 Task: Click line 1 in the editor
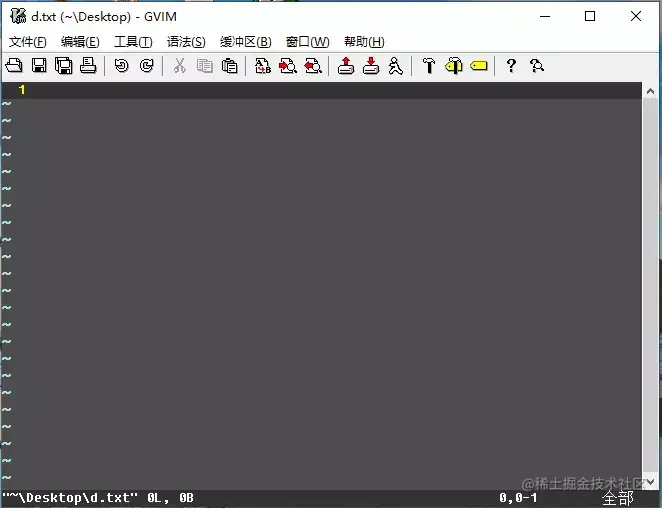(322, 90)
